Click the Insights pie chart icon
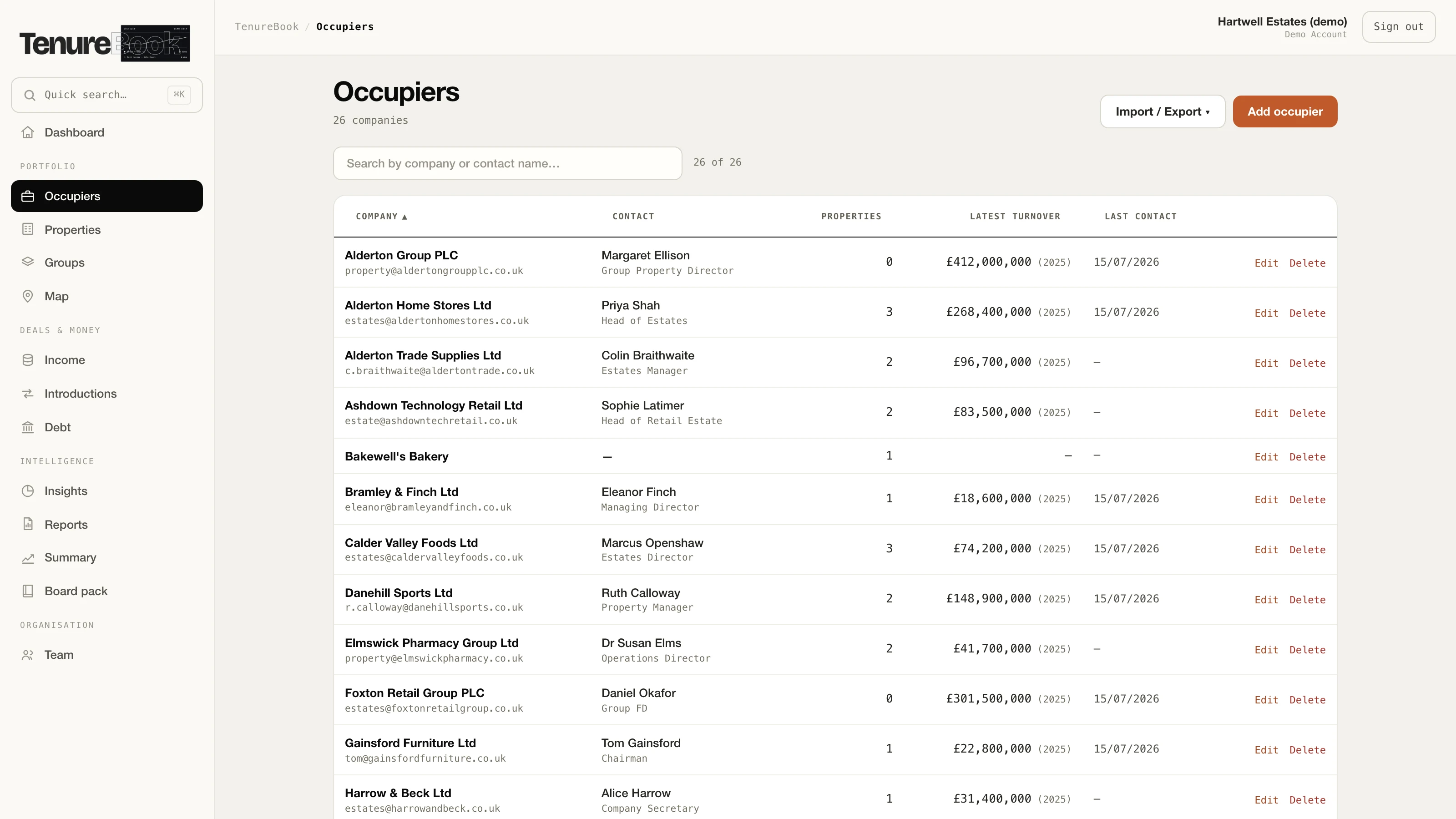Screen dimensions: 1456x819 point(28,491)
